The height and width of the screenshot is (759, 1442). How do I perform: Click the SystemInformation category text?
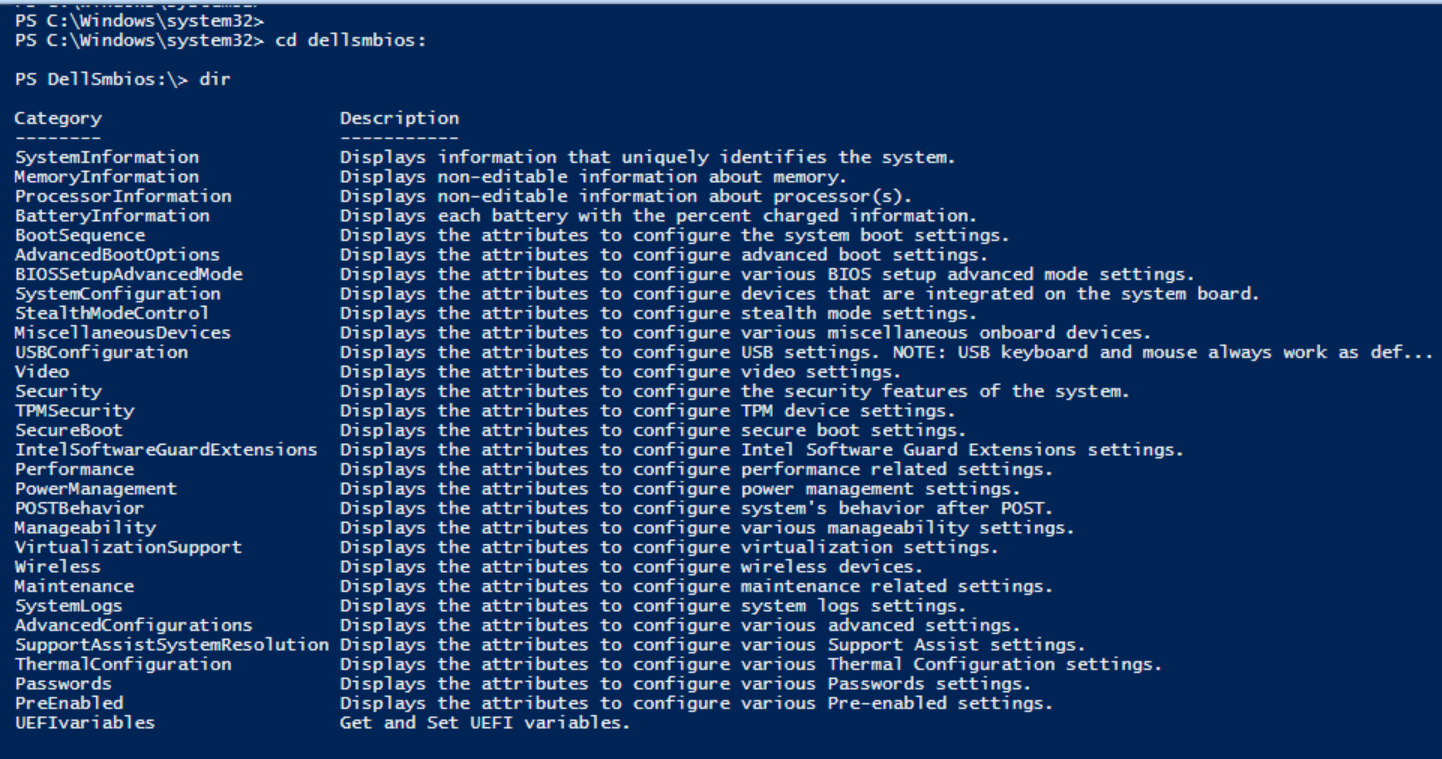click(x=107, y=157)
